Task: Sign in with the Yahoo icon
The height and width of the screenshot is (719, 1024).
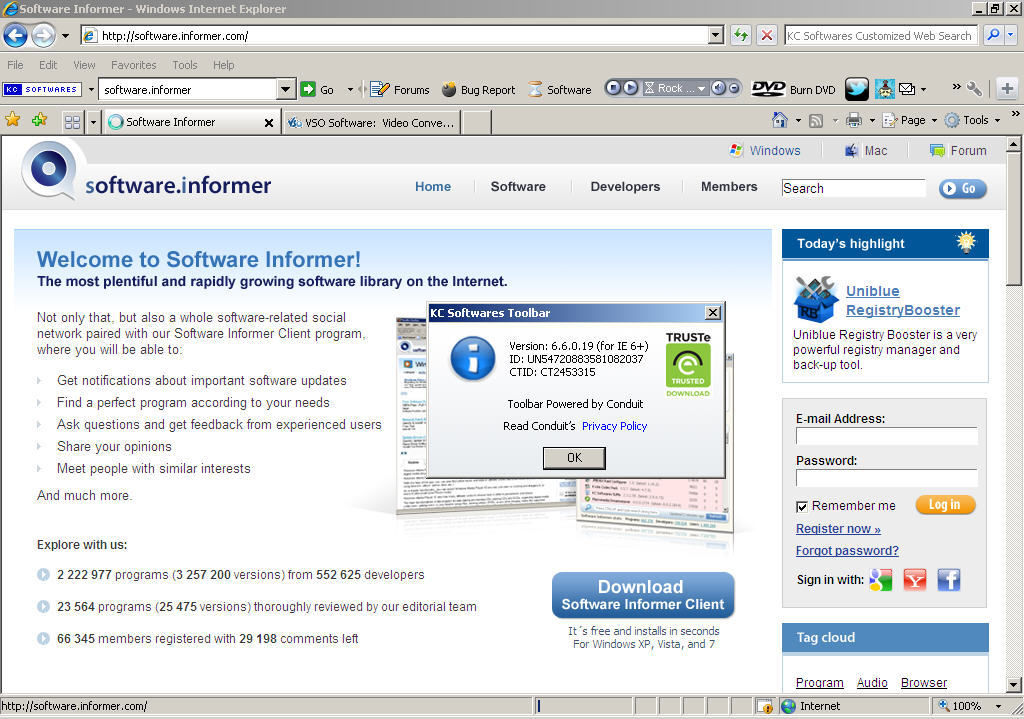Action: pyautogui.click(x=914, y=579)
